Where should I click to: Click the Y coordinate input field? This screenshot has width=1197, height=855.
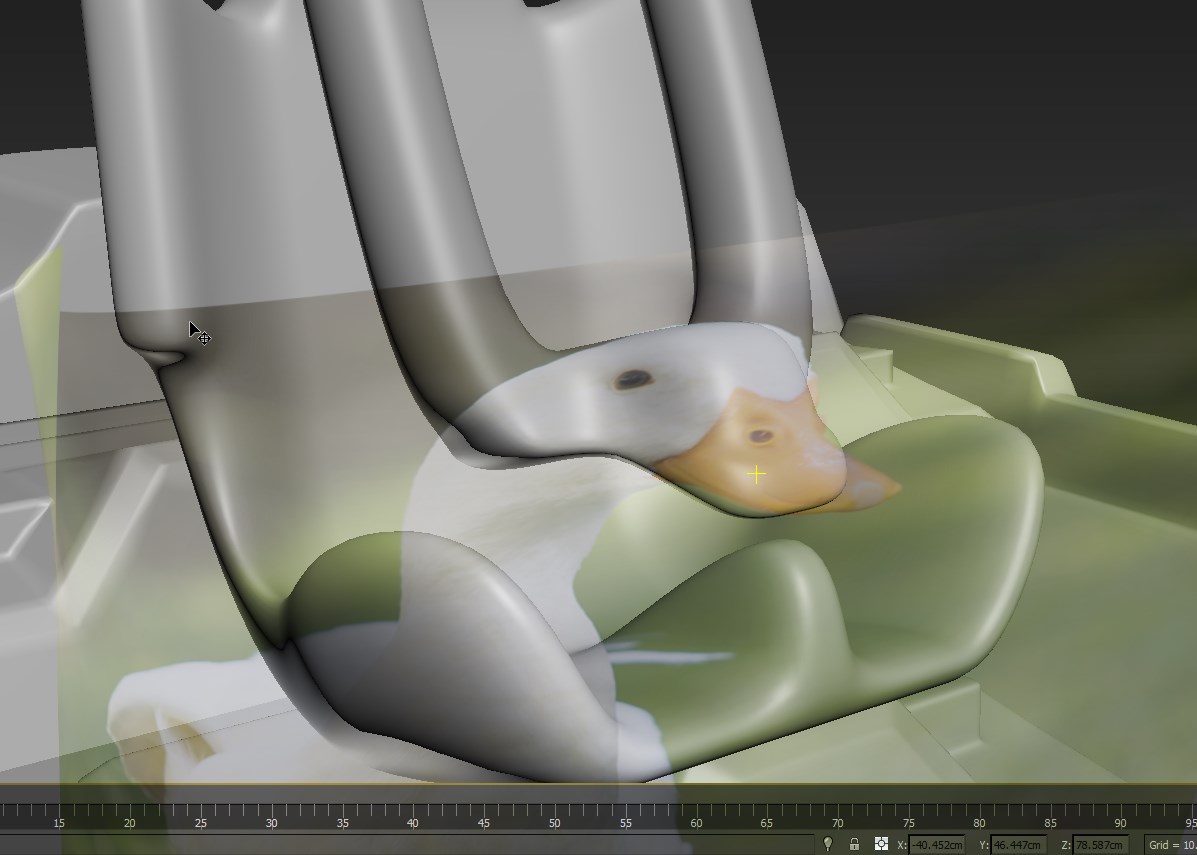point(1018,845)
